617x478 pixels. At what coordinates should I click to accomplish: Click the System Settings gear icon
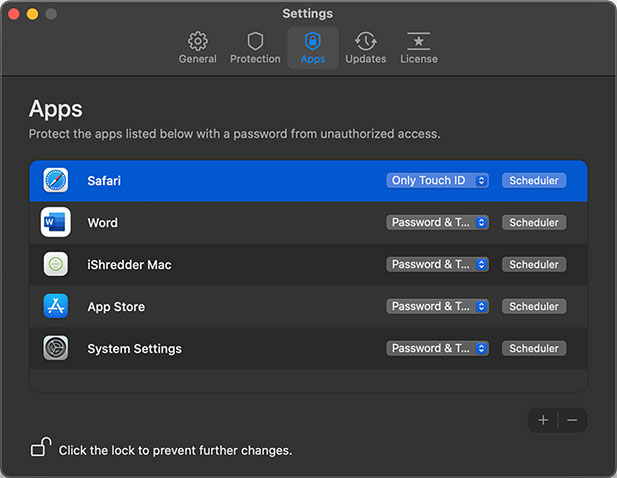(56, 349)
